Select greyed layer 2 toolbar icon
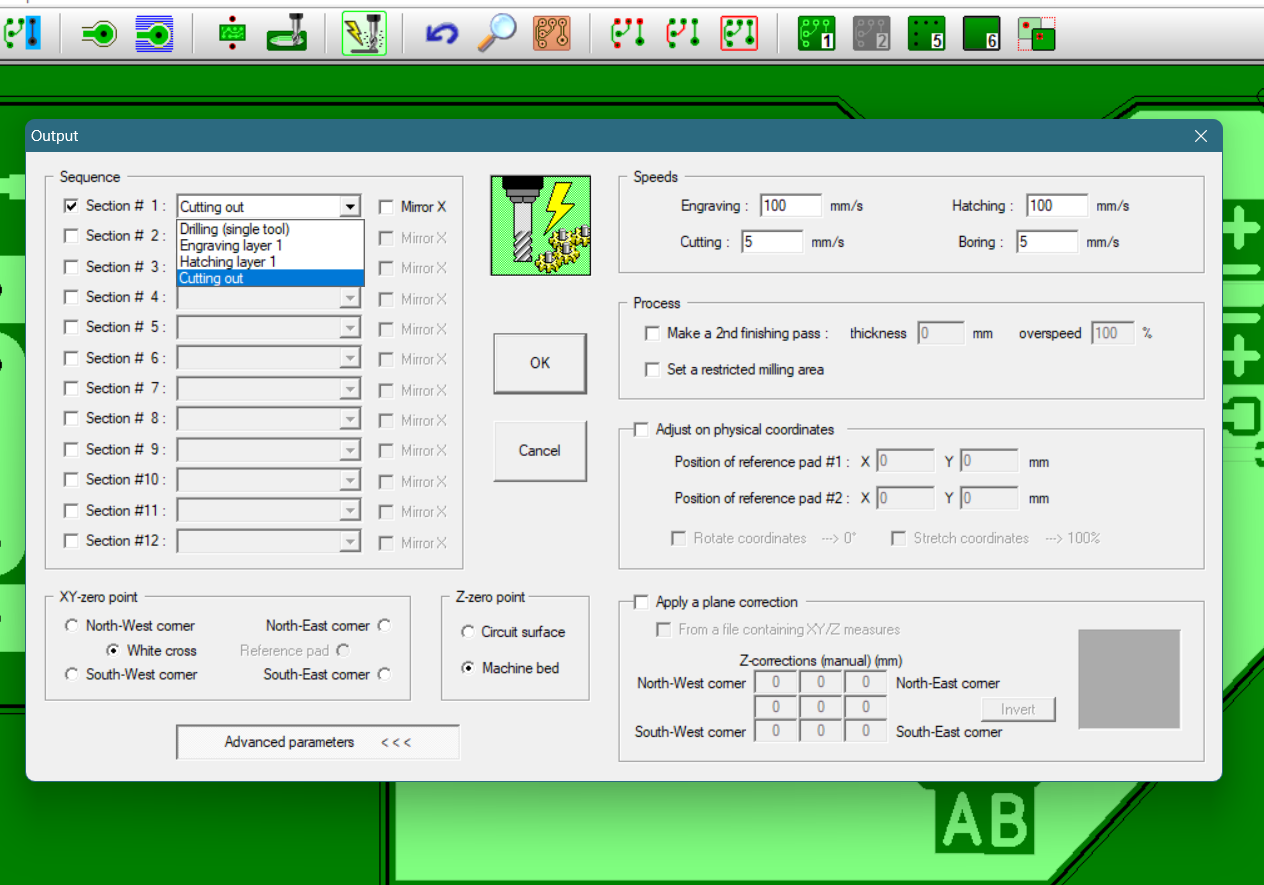Screen dimensions: 1264x885 pyautogui.click(x=871, y=34)
